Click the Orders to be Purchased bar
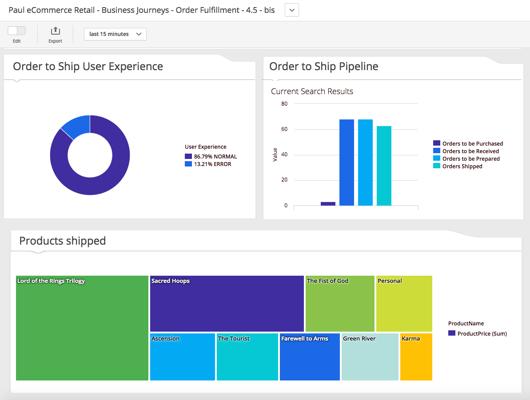Screen dimensions: 530x400 (x=328, y=204)
